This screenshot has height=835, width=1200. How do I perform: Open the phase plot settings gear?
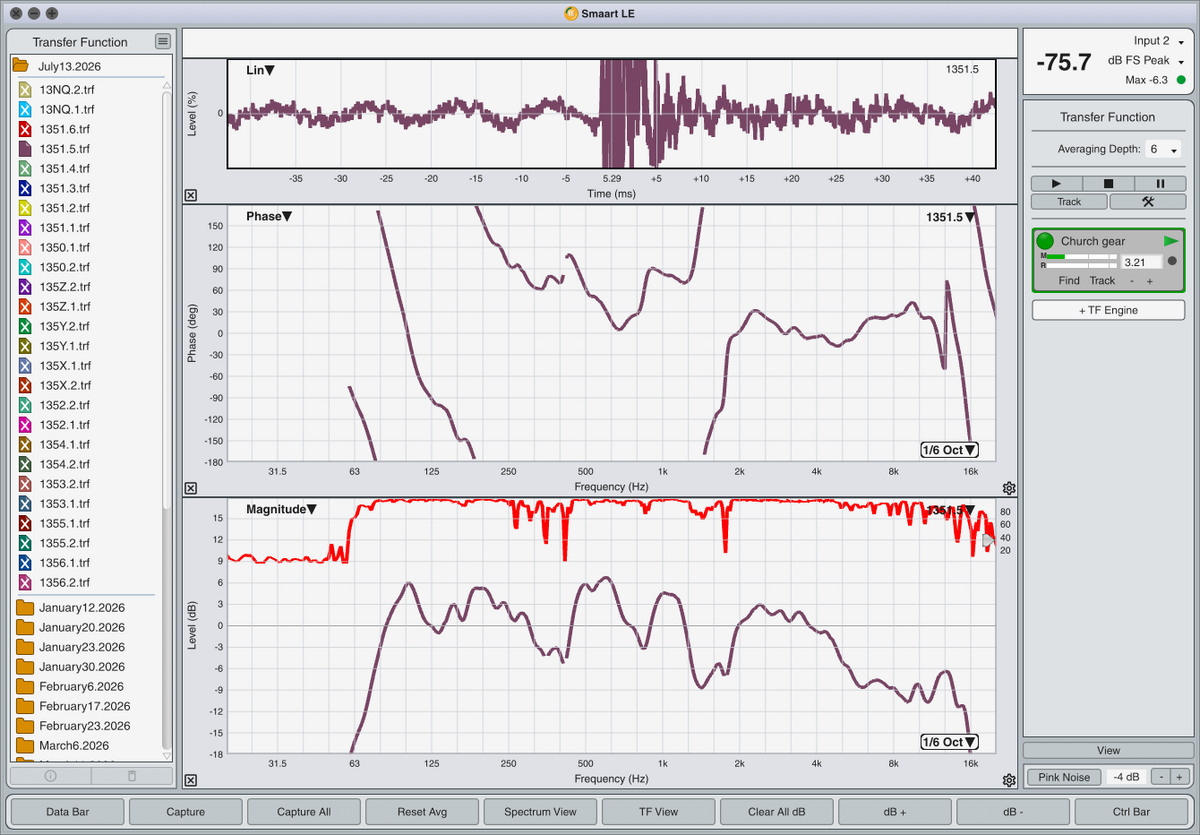[x=1009, y=488]
